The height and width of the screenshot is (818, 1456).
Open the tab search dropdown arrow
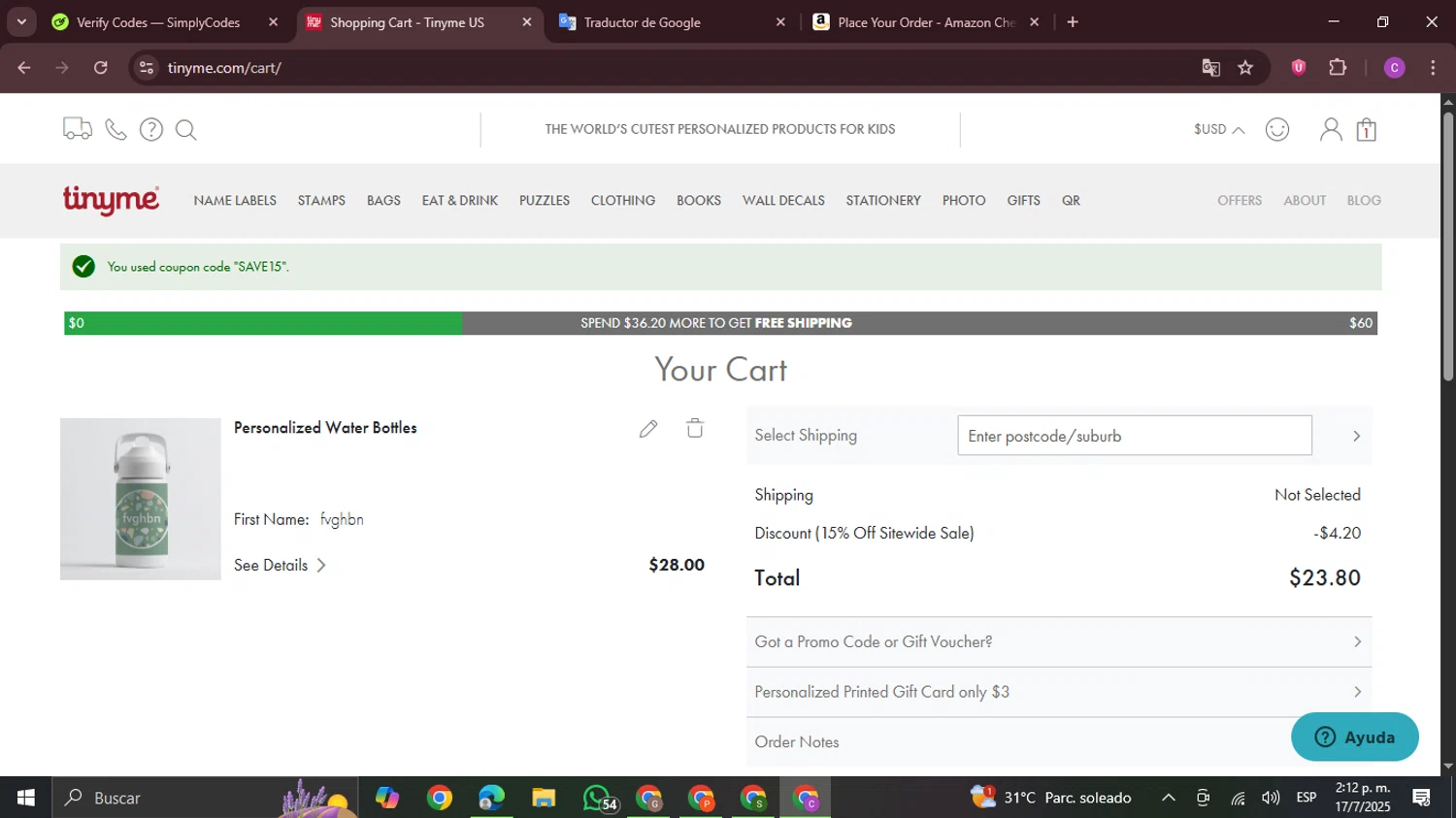point(21,21)
